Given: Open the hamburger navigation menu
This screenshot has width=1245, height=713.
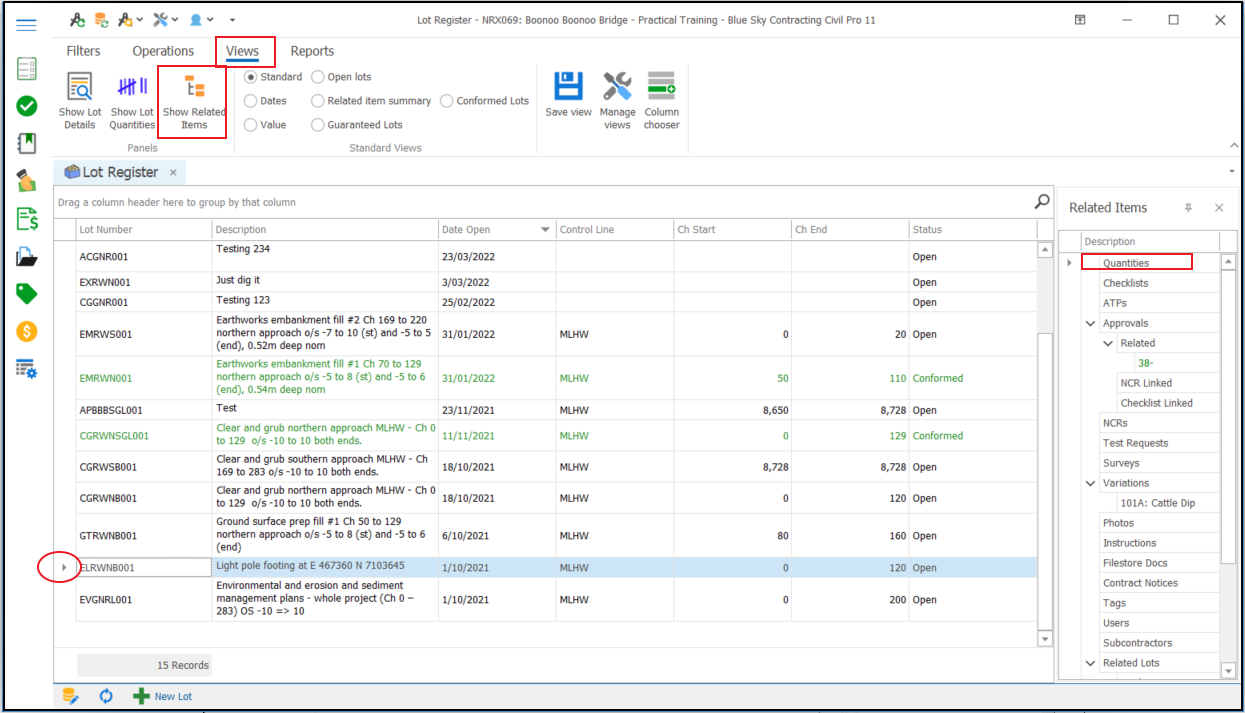Looking at the screenshot, I should point(26,25).
